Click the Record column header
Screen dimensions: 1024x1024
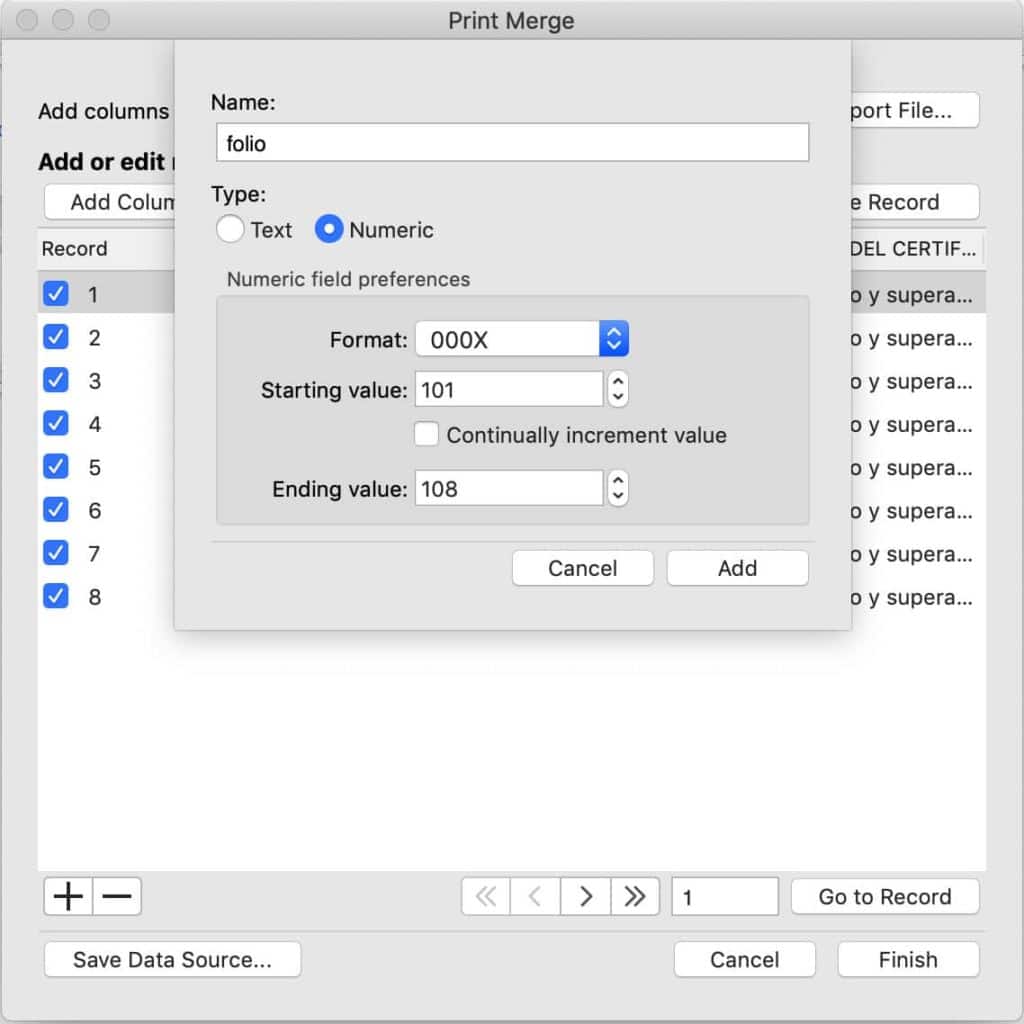75,249
